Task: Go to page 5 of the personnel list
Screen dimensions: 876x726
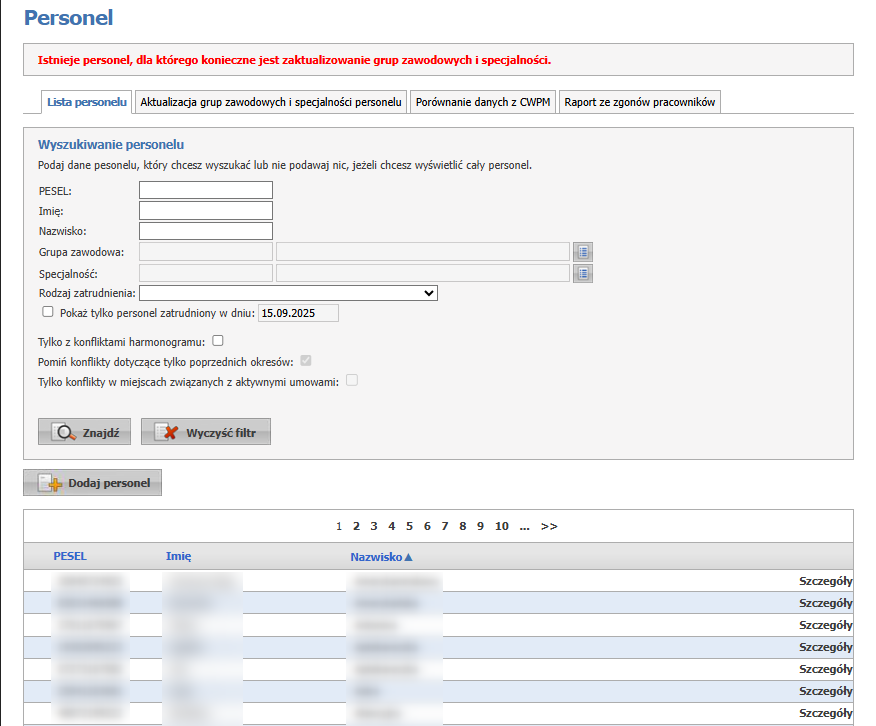Action: 409,525
